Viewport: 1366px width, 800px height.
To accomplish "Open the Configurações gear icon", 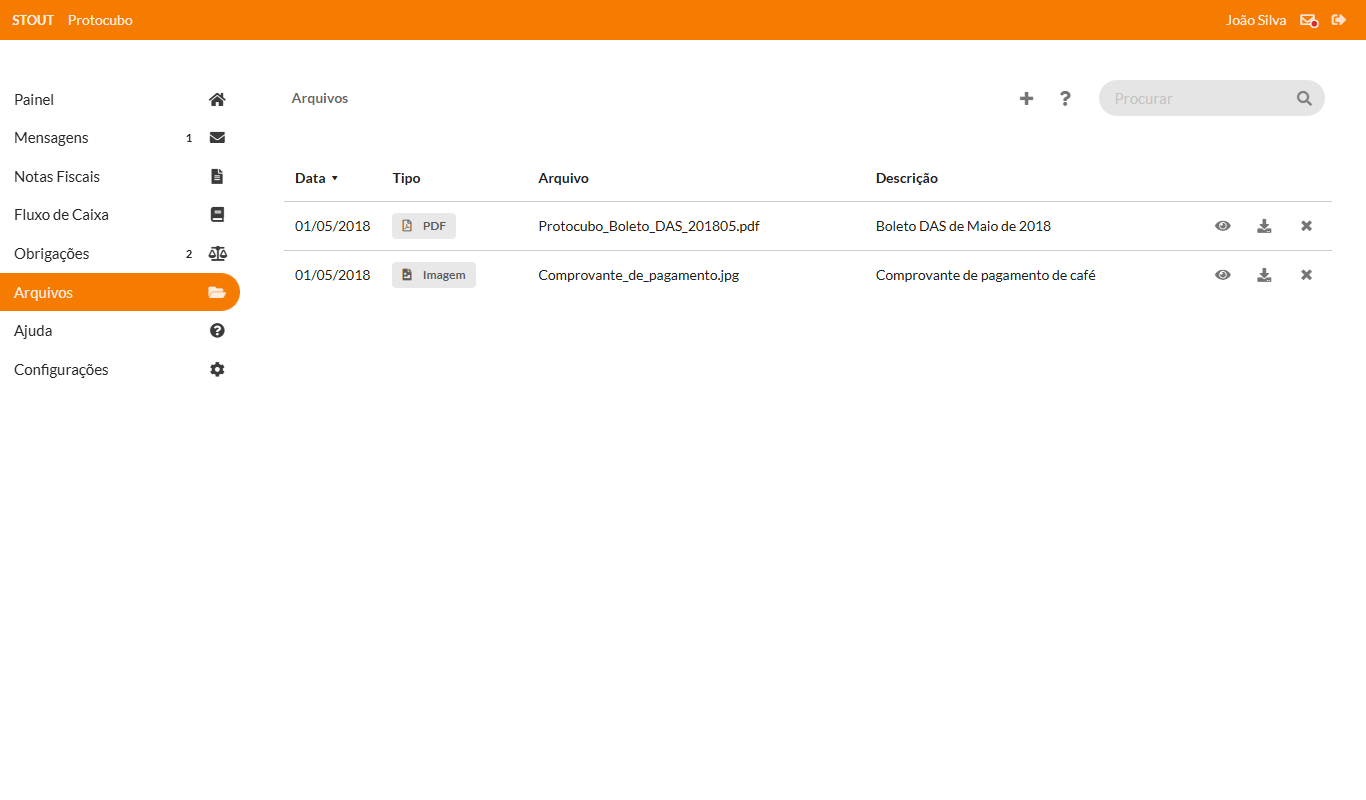I will click(x=217, y=369).
